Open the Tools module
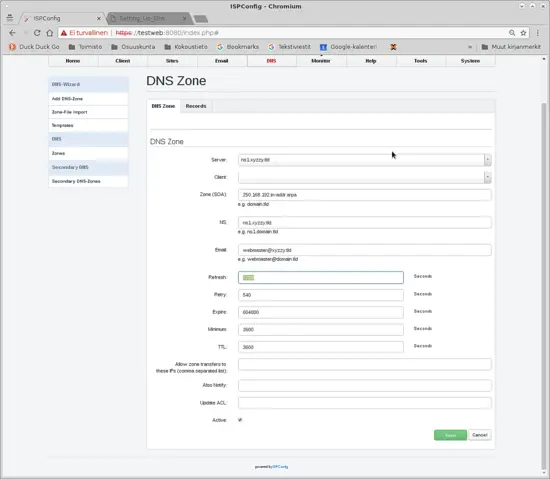 point(421,61)
